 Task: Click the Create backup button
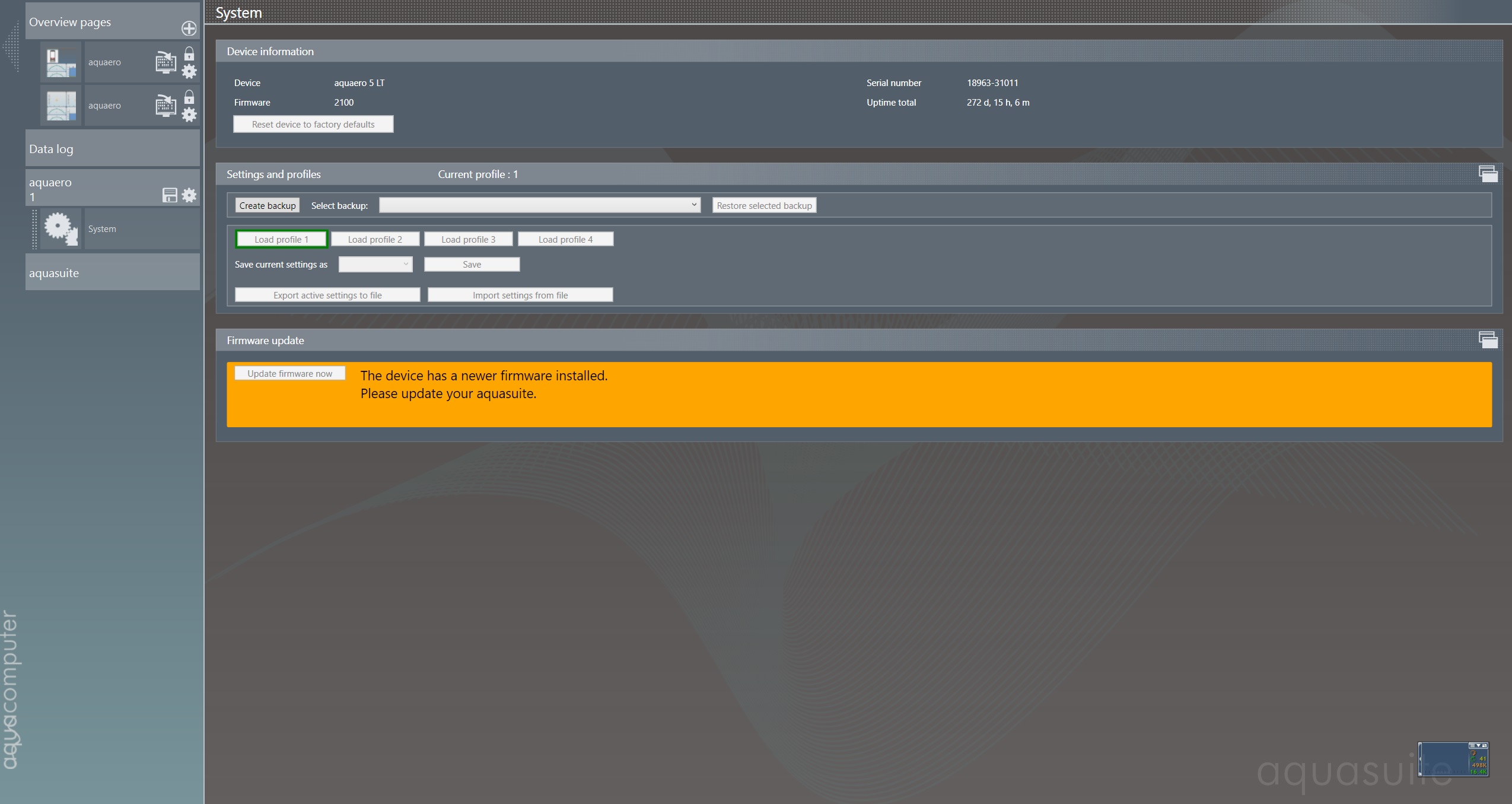click(268, 205)
